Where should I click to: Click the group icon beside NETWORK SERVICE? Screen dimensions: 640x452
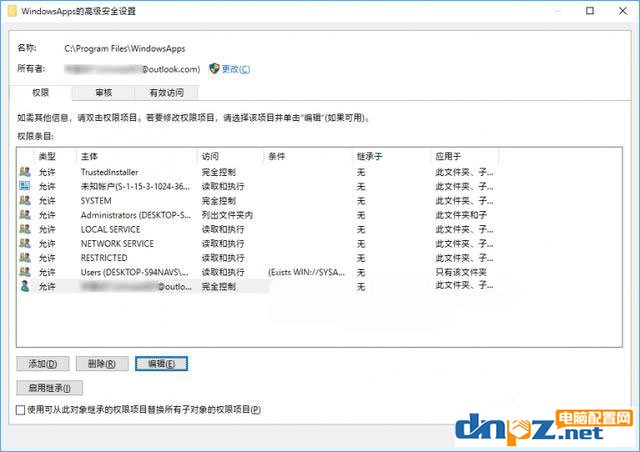(25, 243)
